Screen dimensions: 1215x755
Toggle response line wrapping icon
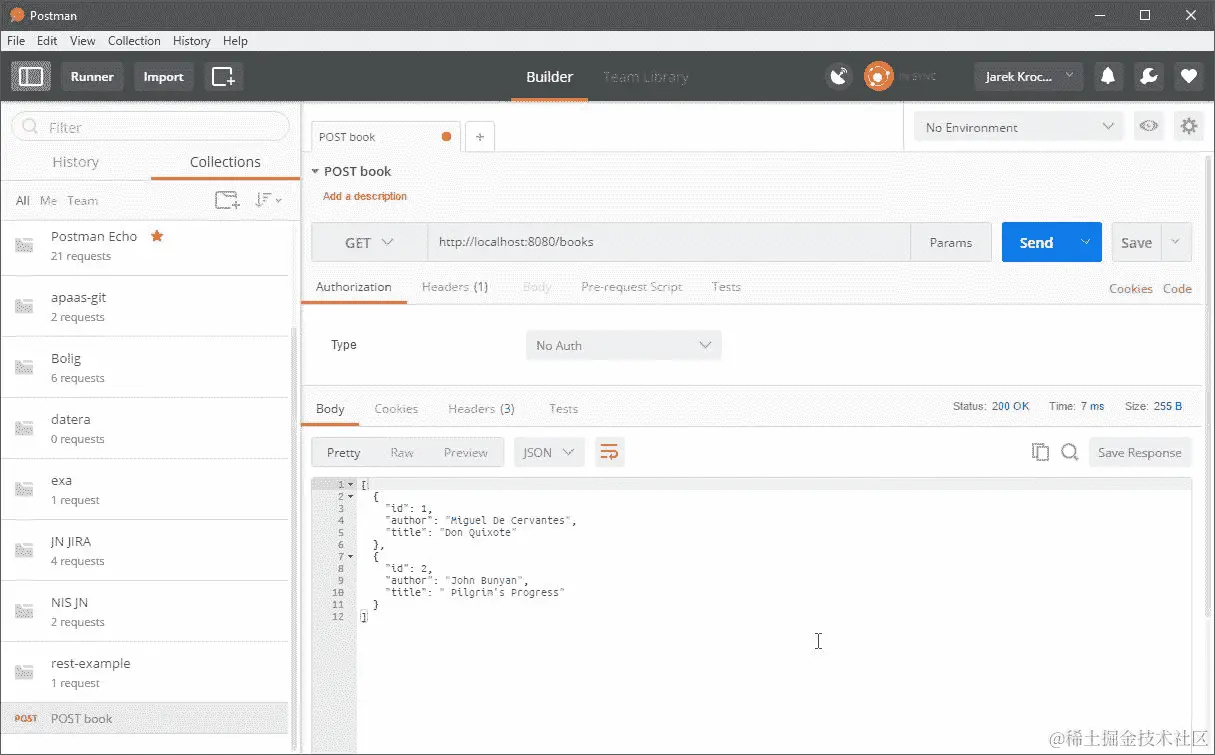coord(609,452)
